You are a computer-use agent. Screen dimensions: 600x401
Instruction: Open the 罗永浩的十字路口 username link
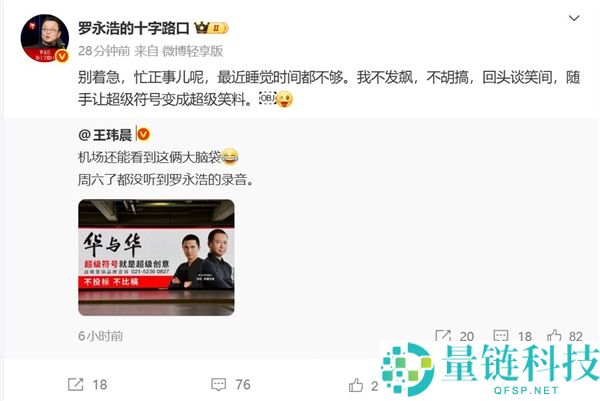pos(134,28)
